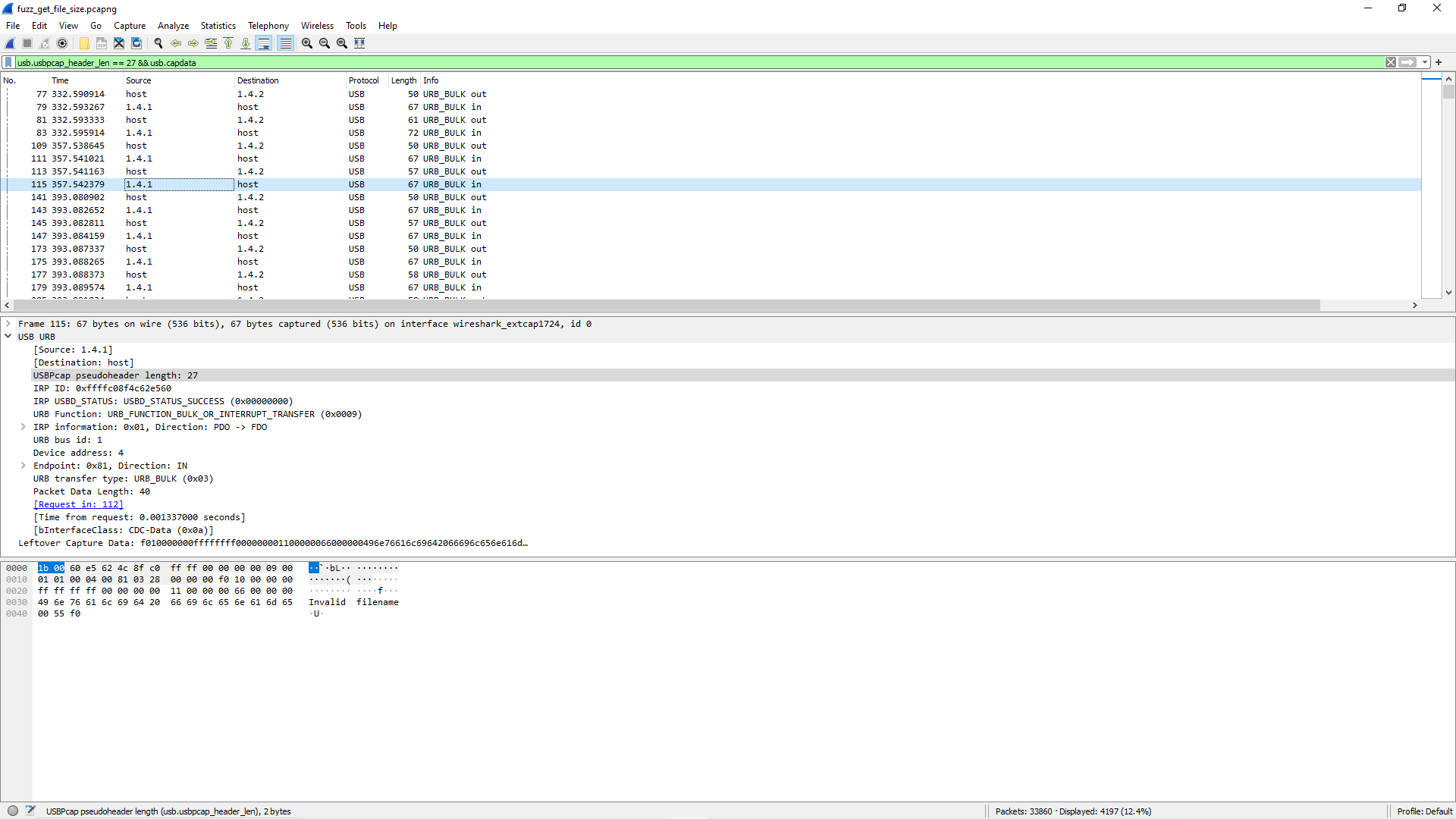Apply the display filter arrow button
Viewport: 1456px width, 819px height.
coord(1408,63)
